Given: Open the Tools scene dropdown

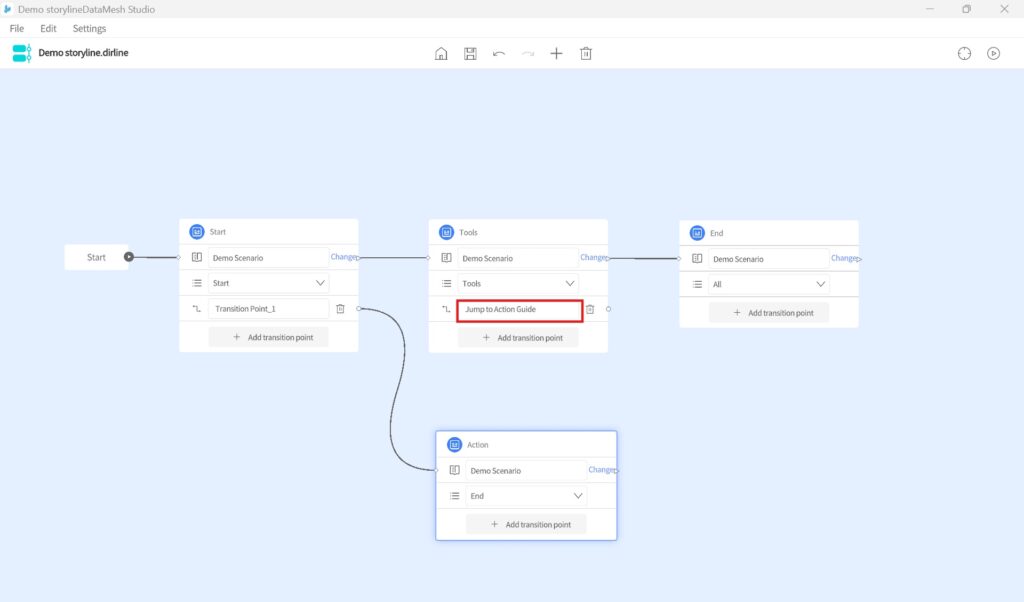Looking at the screenshot, I should (570, 284).
